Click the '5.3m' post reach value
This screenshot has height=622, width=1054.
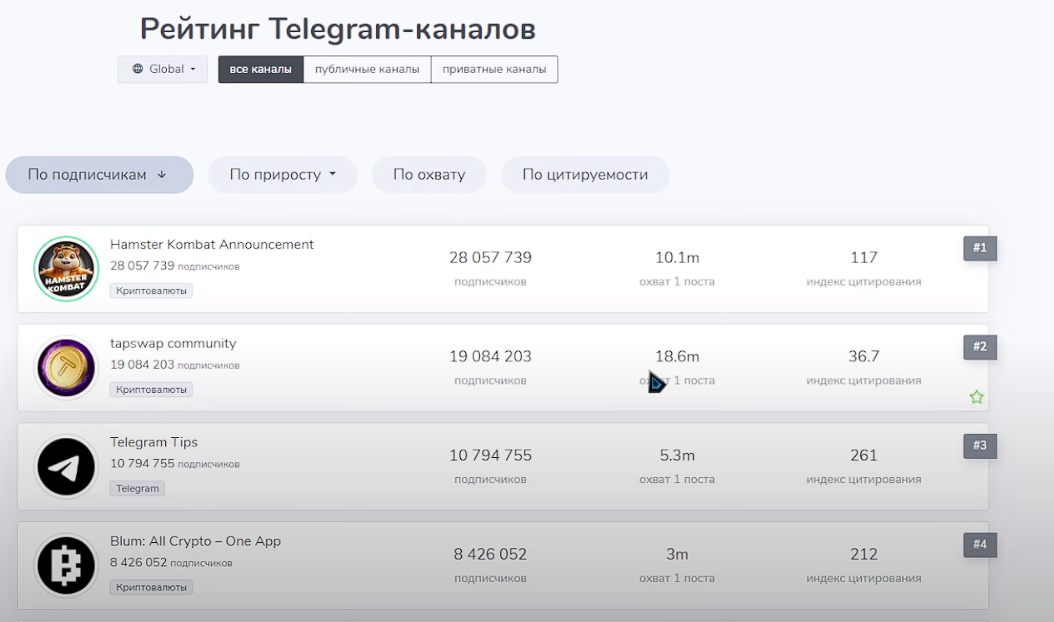click(x=677, y=455)
